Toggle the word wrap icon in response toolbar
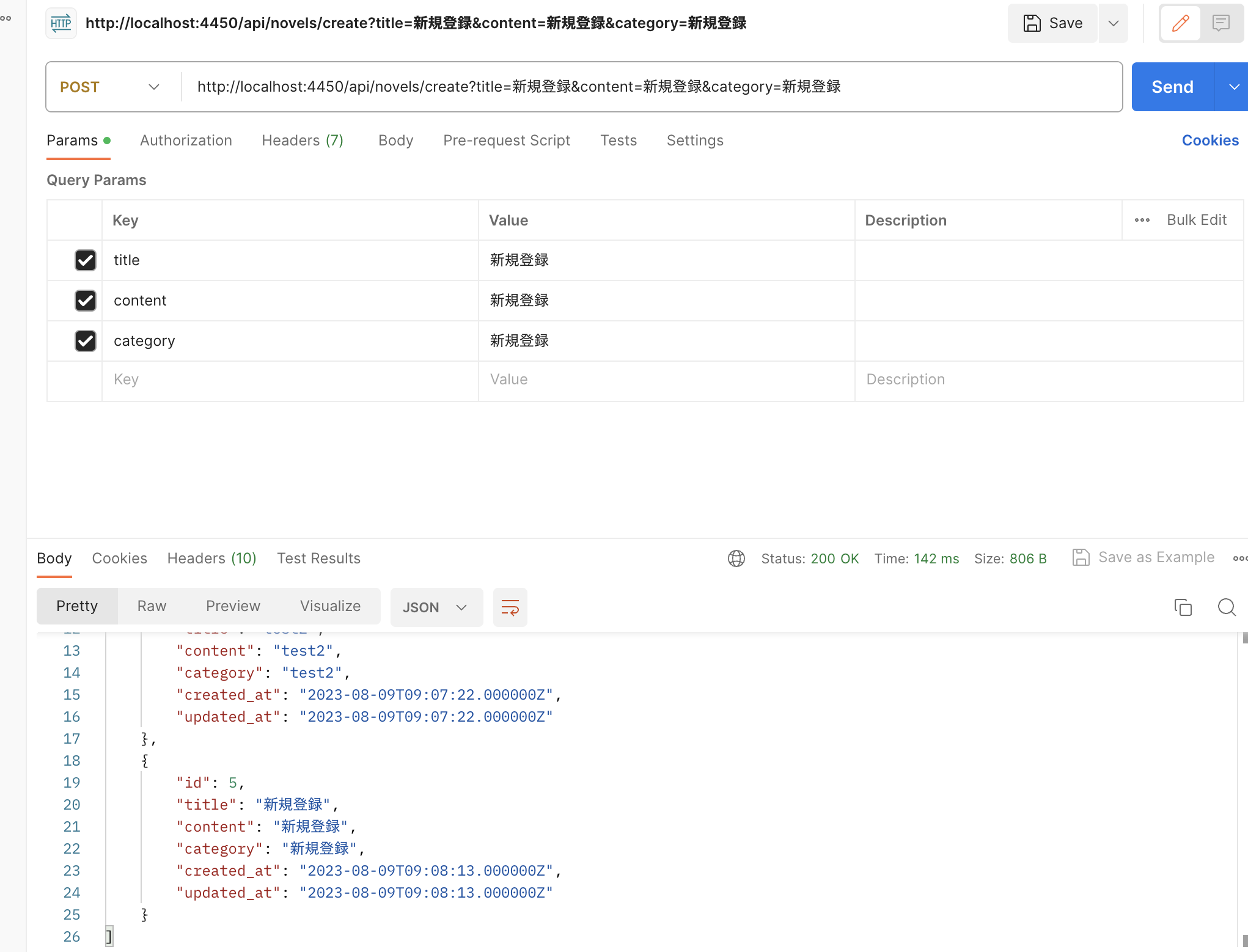The image size is (1248, 952). point(510,607)
